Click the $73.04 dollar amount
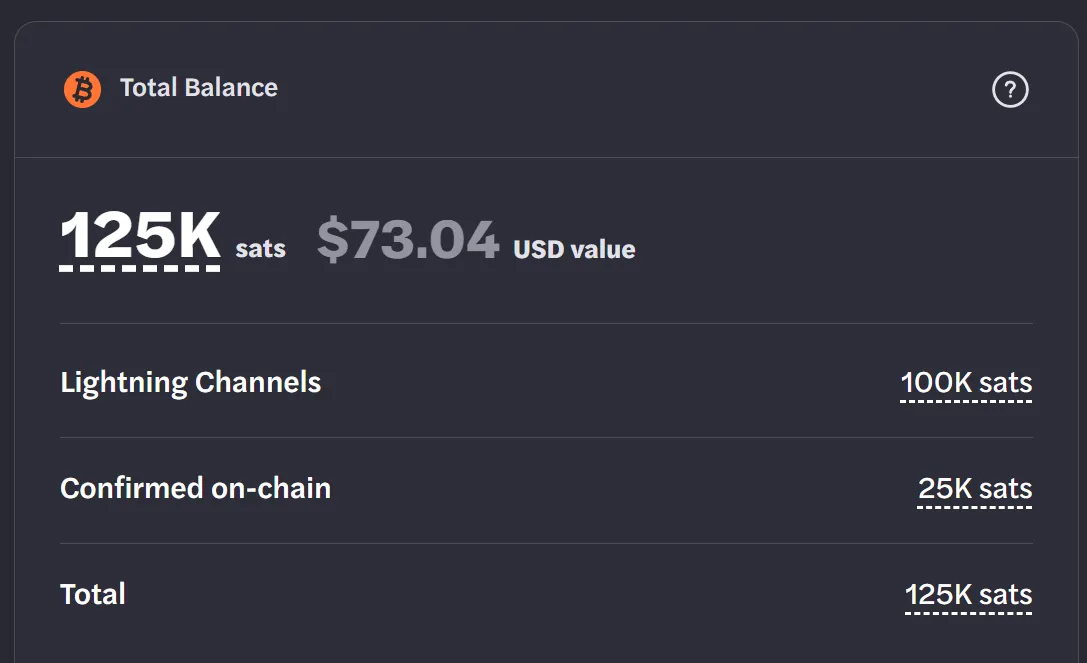1087x663 pixels. [408, 239]
